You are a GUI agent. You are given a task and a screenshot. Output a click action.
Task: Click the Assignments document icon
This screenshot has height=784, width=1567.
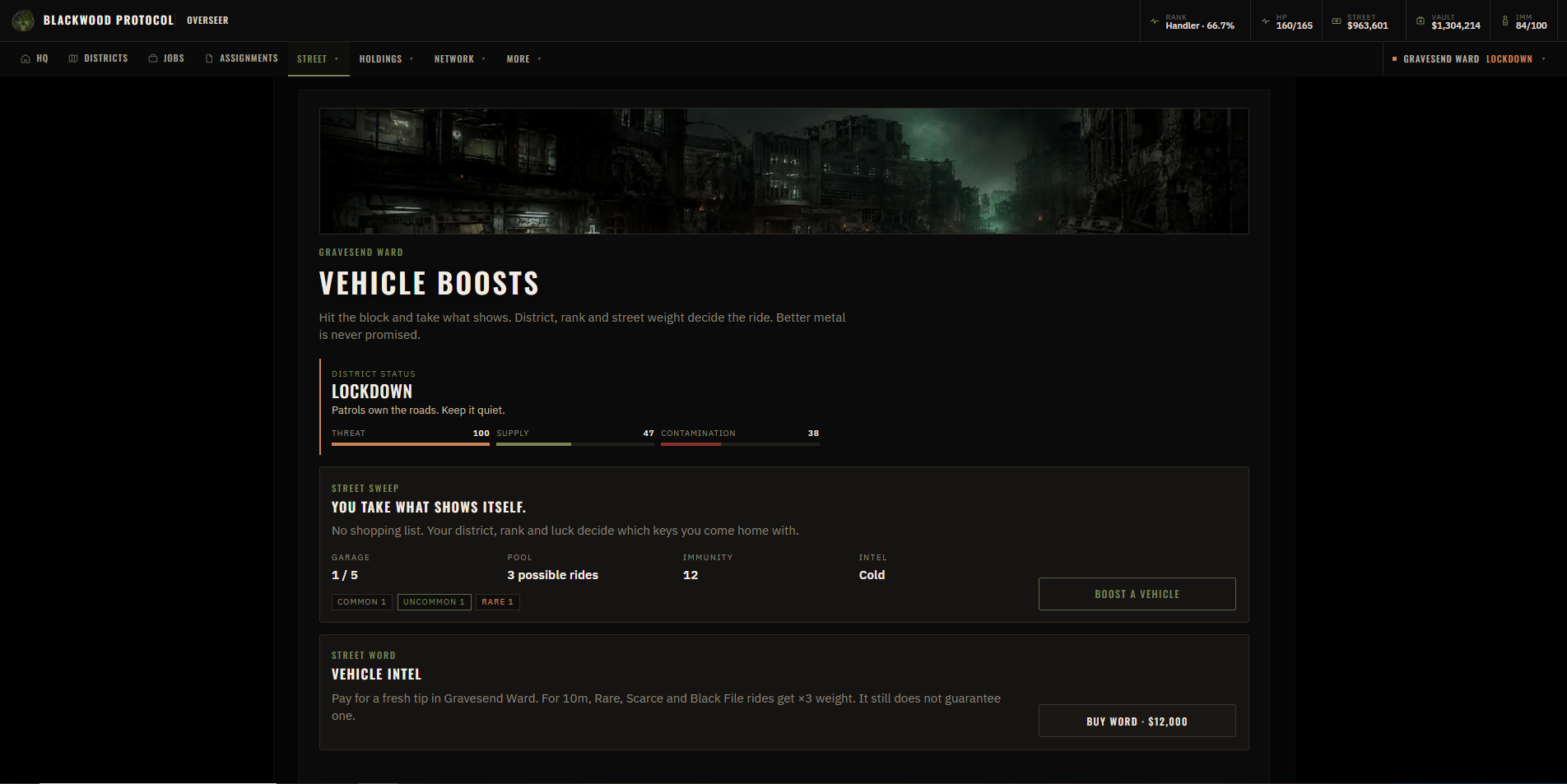point(209,58)
